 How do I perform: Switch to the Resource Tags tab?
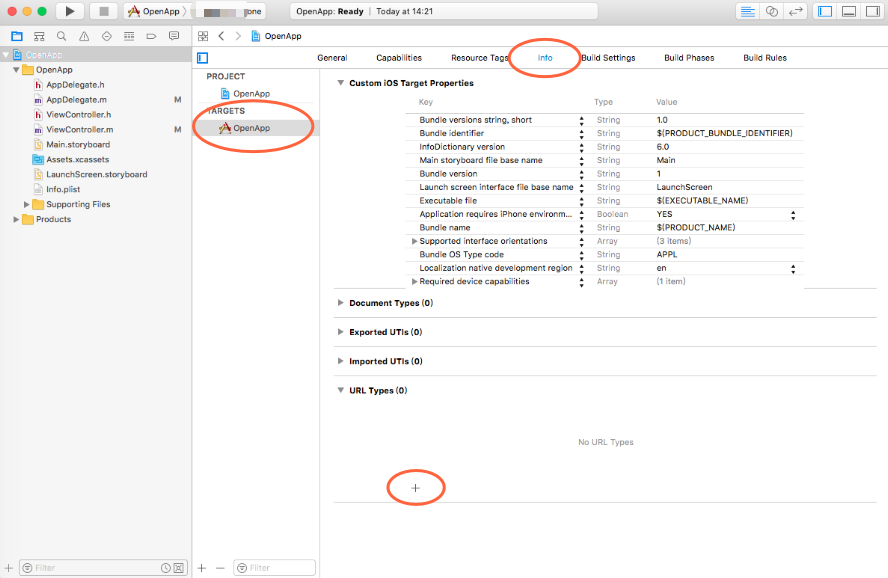(x=480, y=58)
